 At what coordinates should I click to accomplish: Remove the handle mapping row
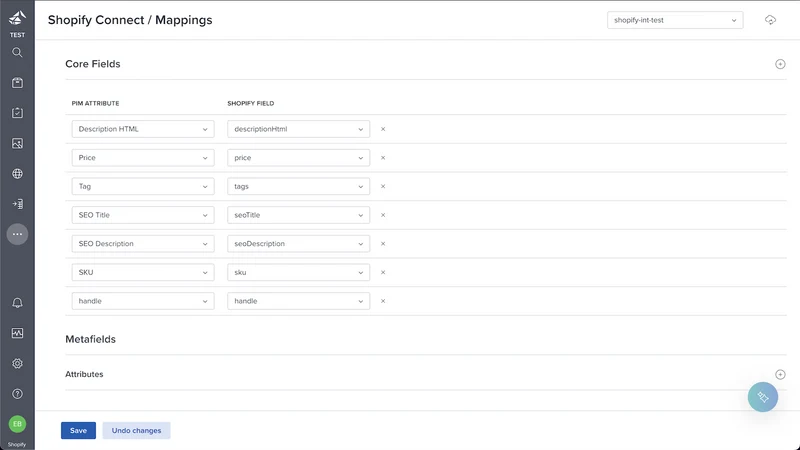[383, 301]
